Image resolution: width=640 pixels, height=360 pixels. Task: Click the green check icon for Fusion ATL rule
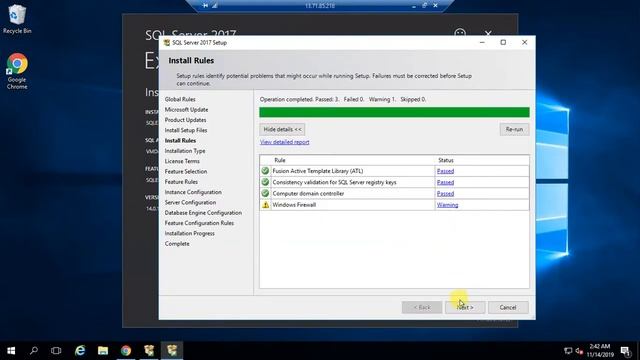pyautogui.click(x=265, y=171)
